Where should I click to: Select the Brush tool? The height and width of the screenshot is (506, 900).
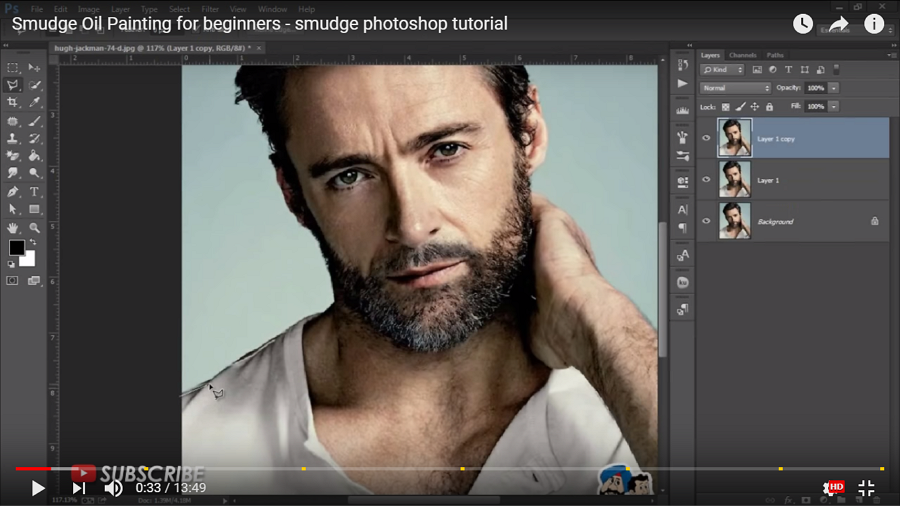[34, 121]
